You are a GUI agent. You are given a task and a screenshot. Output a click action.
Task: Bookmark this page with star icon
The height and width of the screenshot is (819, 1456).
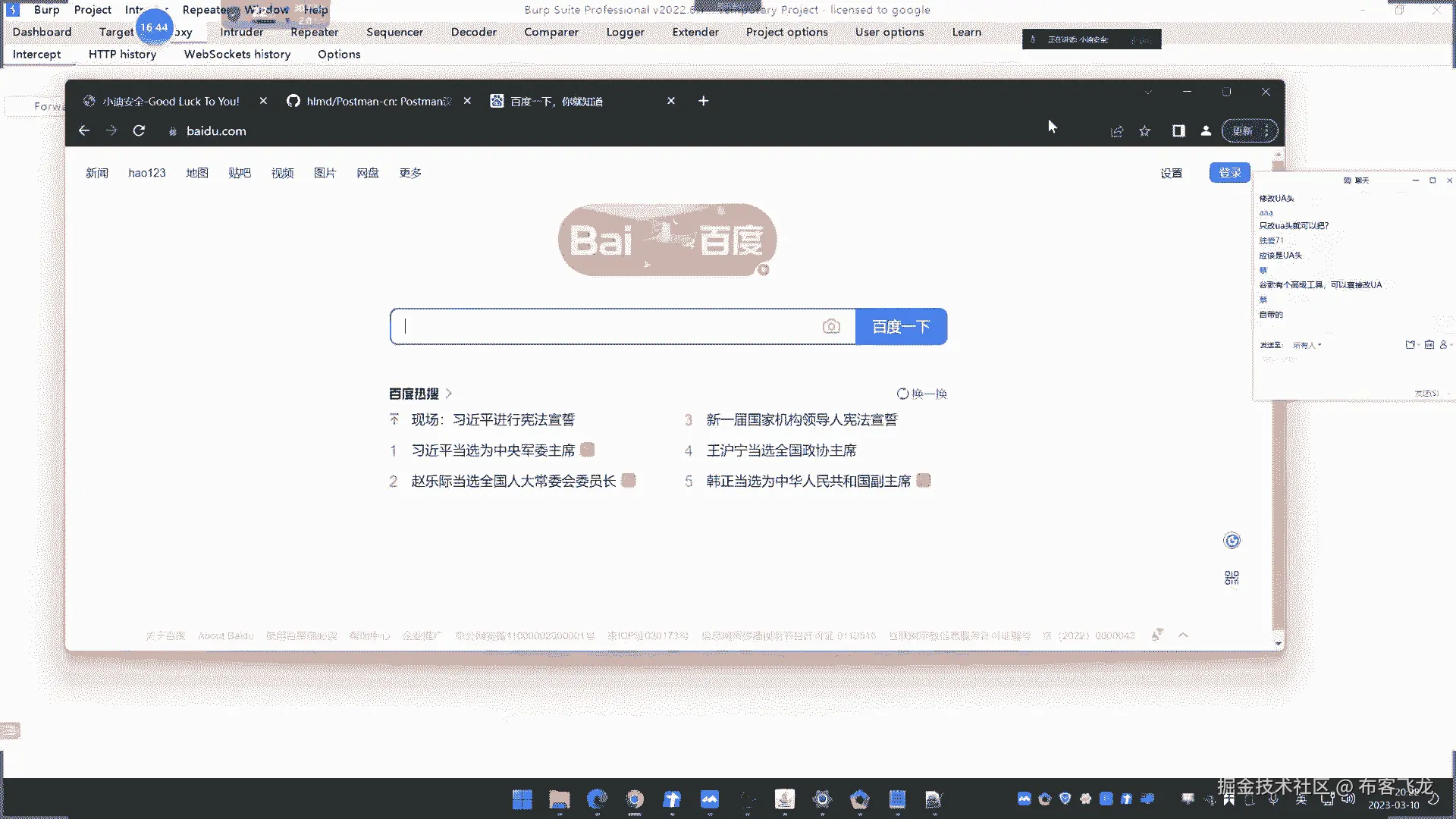pos(1144,131)
